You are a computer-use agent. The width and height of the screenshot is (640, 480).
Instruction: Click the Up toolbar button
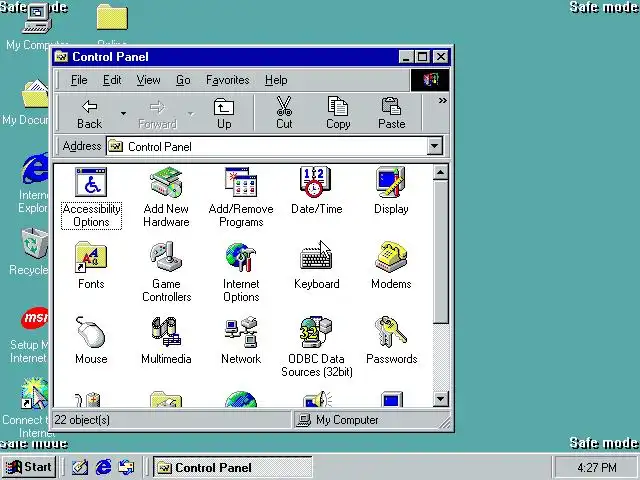pos(224,114)
